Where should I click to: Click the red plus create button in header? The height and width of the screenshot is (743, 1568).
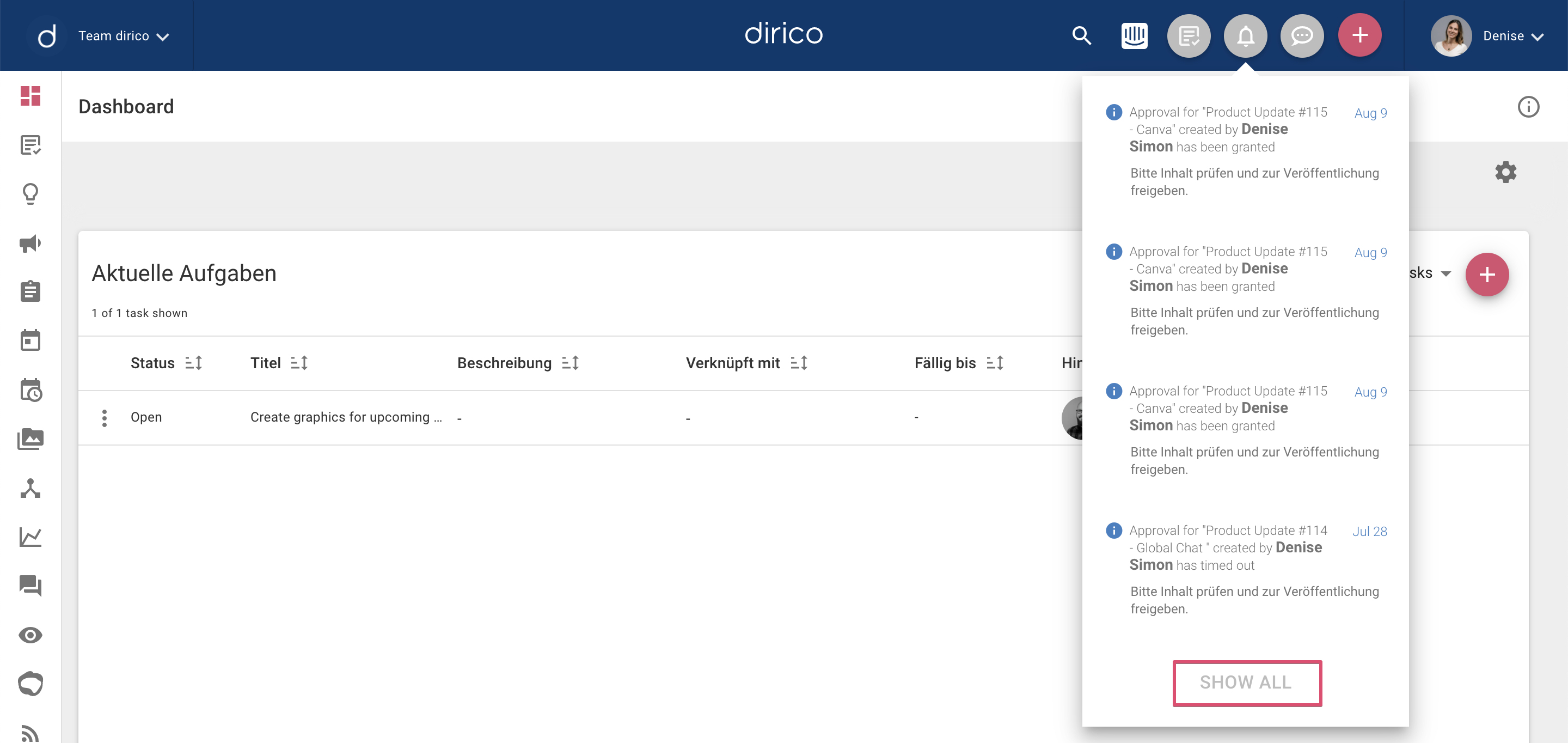[x=1359, y=35]
